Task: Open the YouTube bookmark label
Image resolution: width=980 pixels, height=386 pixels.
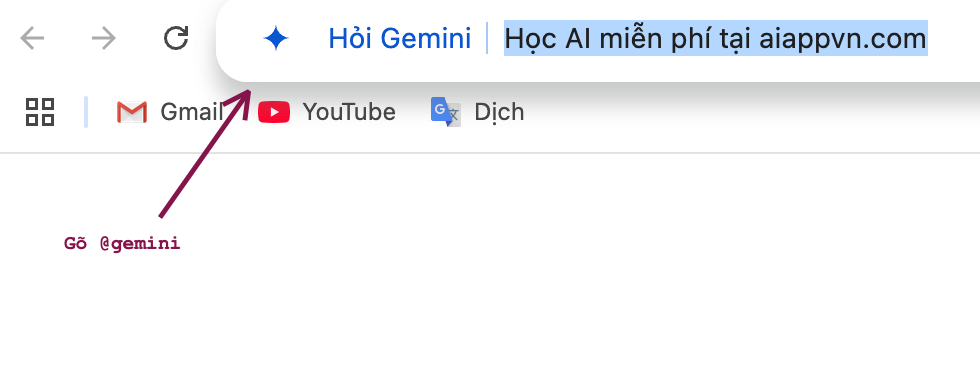Action: pos(349,112)
